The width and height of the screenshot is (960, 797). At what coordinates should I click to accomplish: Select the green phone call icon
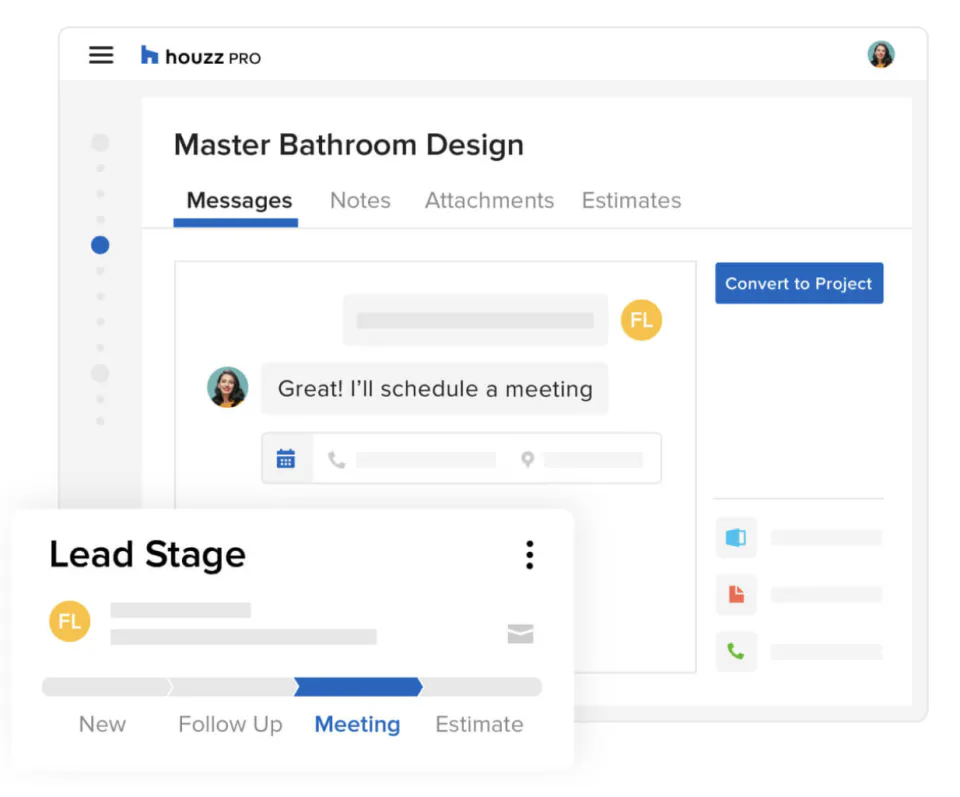point(736,652)
